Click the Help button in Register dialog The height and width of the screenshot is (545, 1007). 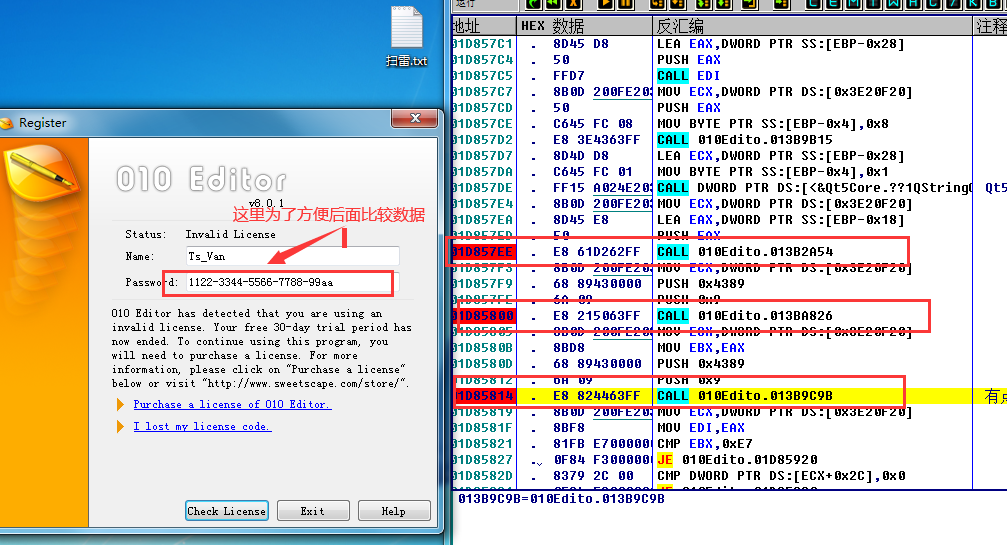394,511
